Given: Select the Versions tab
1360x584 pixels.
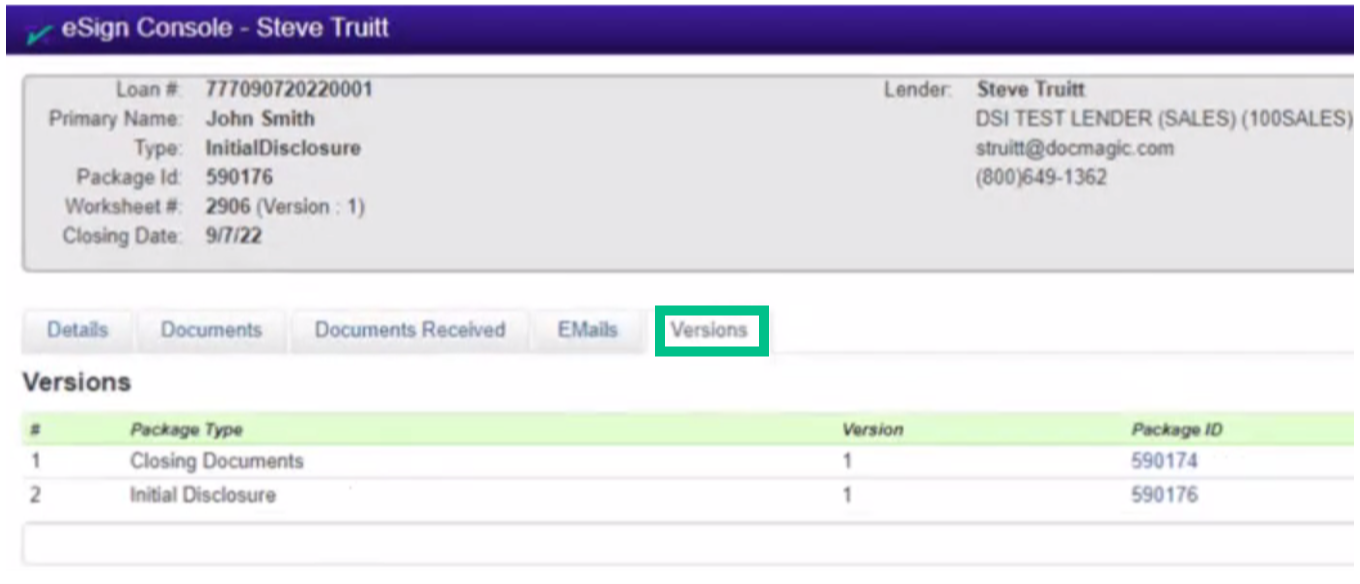Looking at the screenshot, I should point(709,330).
